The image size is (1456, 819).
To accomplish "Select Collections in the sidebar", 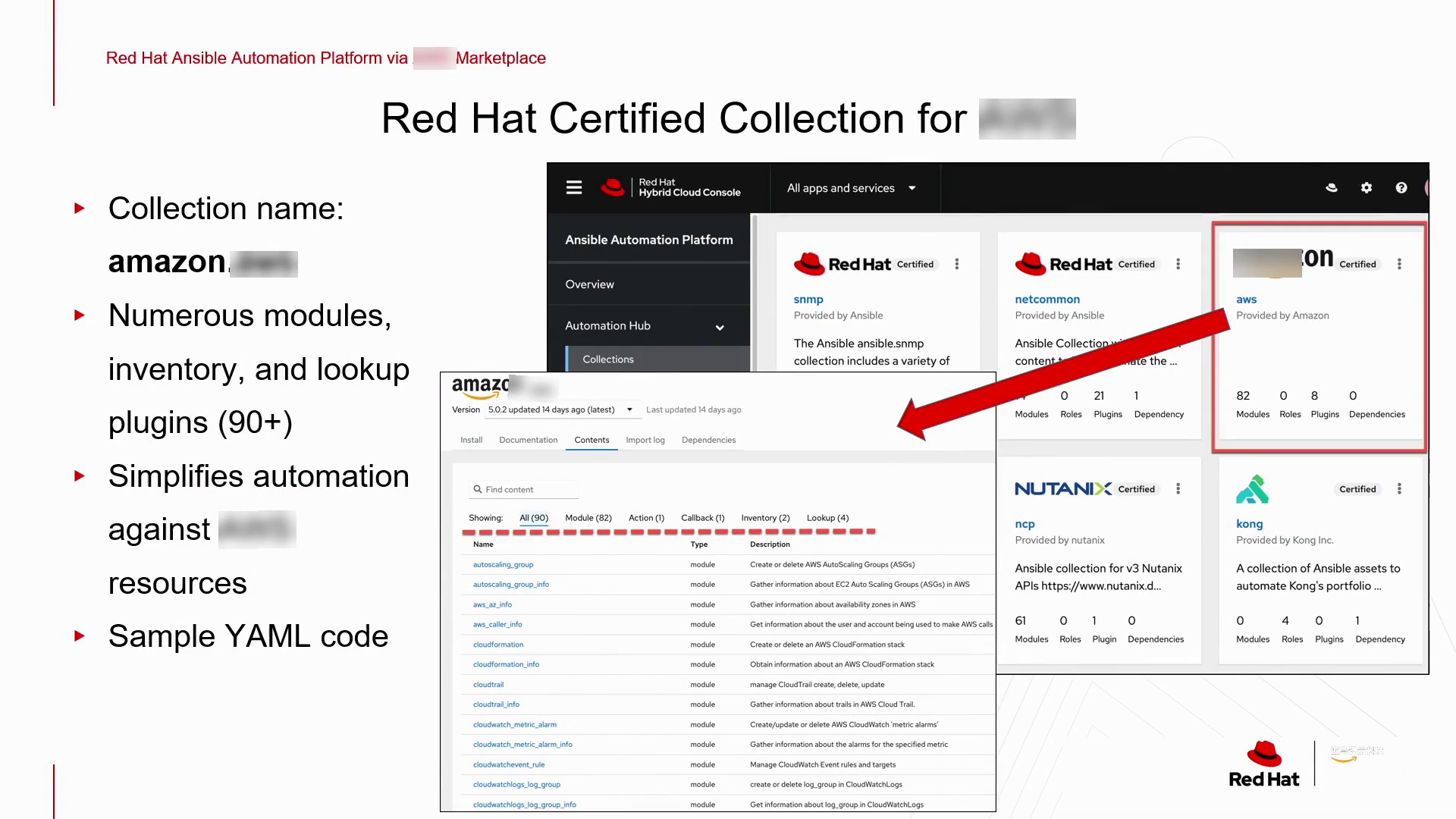I will click(x=607, y=359).
